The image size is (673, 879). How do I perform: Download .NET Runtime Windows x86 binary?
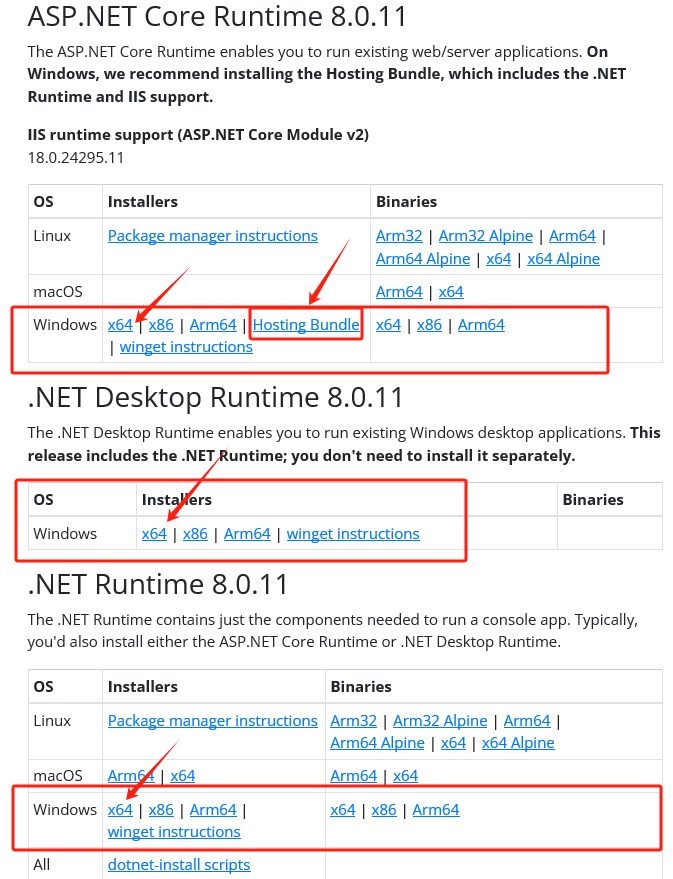point(384,810)
